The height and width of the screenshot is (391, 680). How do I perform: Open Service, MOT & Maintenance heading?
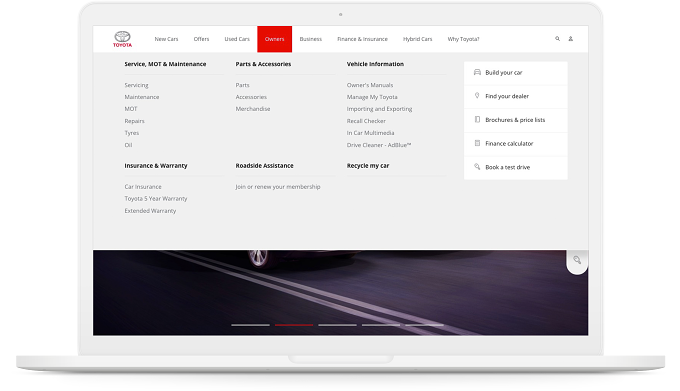click(x=165, y=64)
